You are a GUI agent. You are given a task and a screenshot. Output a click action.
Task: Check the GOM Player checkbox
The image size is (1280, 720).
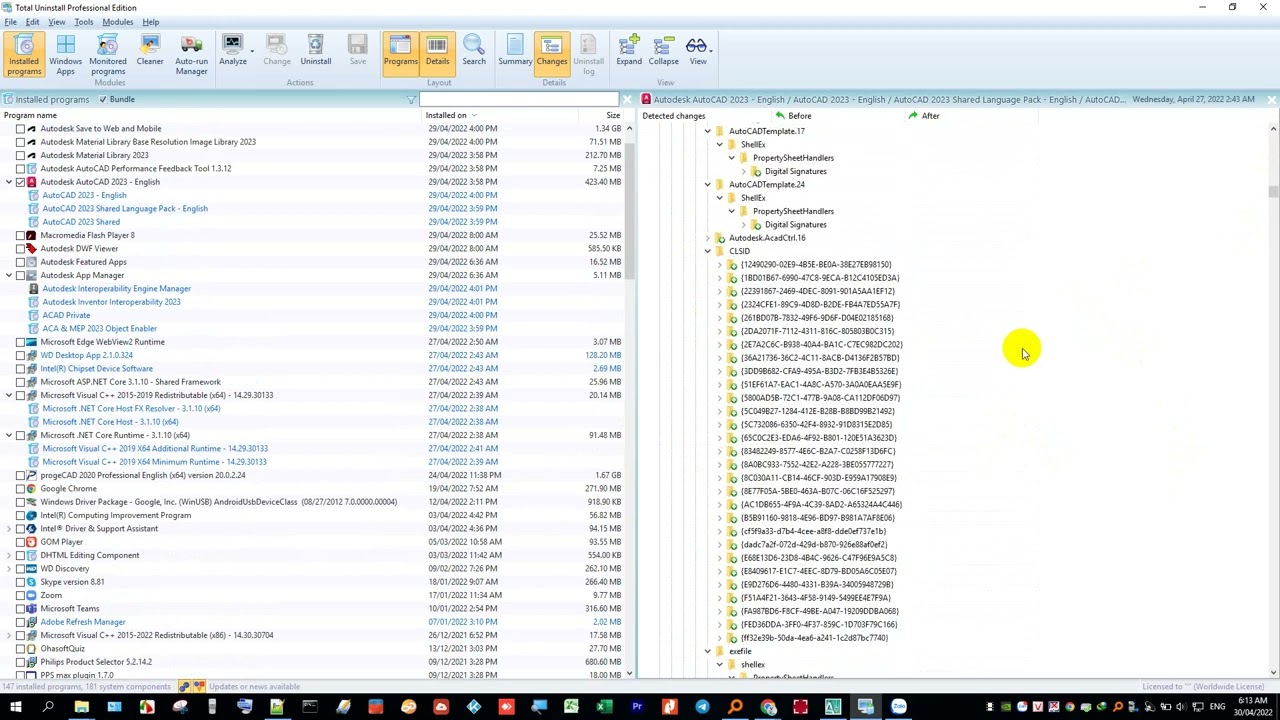pos(20,542)
